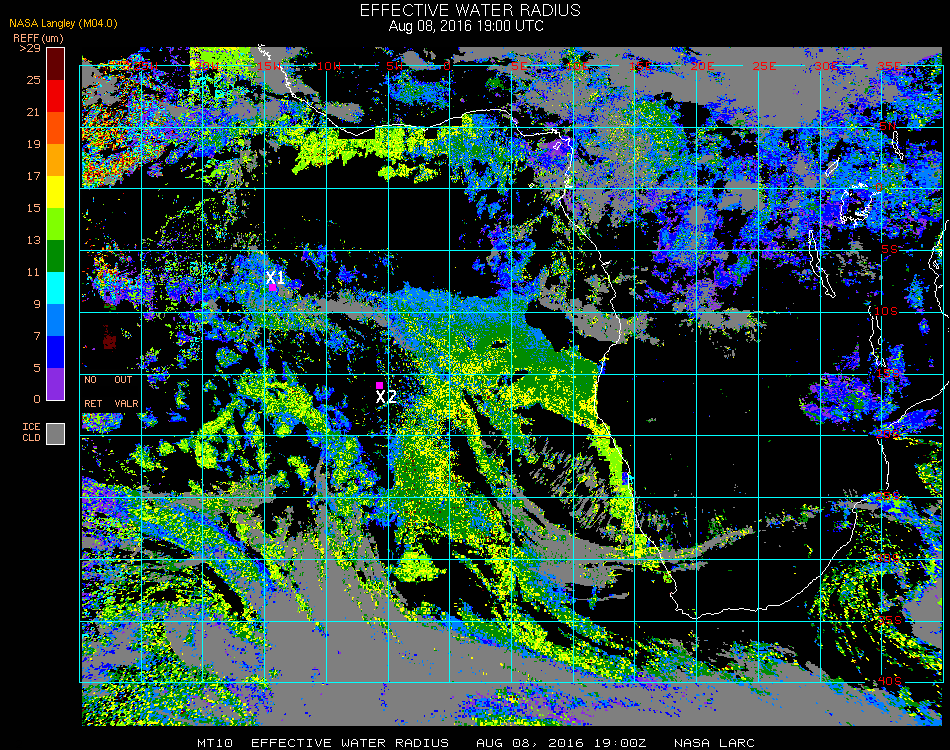Click the NO label on the map
The width and height of the screenshot is (950, 750).
click(90, 380)
